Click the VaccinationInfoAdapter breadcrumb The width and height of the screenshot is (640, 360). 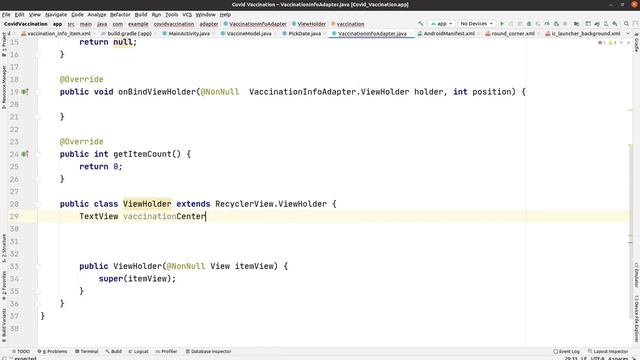click(255, 24)
